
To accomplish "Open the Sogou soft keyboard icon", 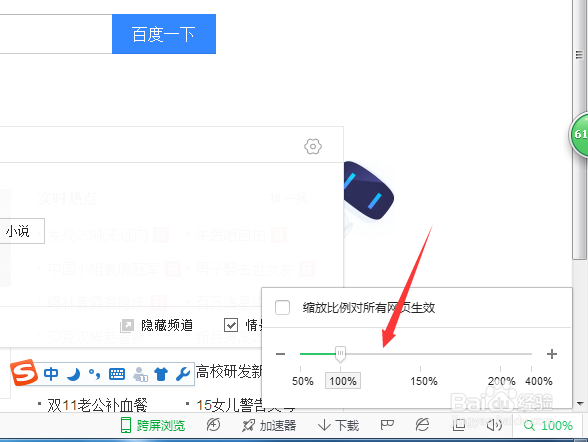I will point(117,374).
